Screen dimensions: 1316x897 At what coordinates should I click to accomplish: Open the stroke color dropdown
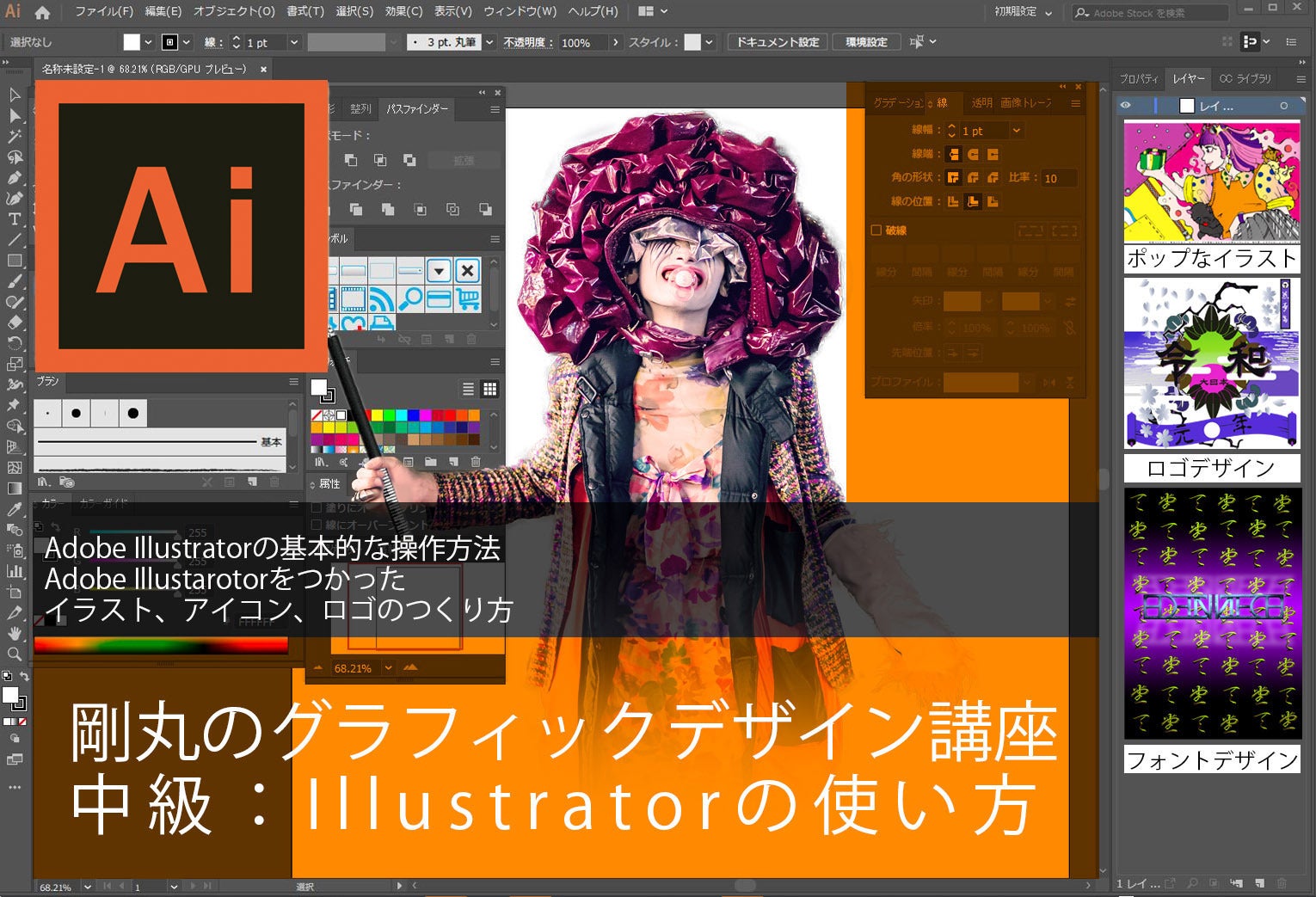click(x=187, y=42)
